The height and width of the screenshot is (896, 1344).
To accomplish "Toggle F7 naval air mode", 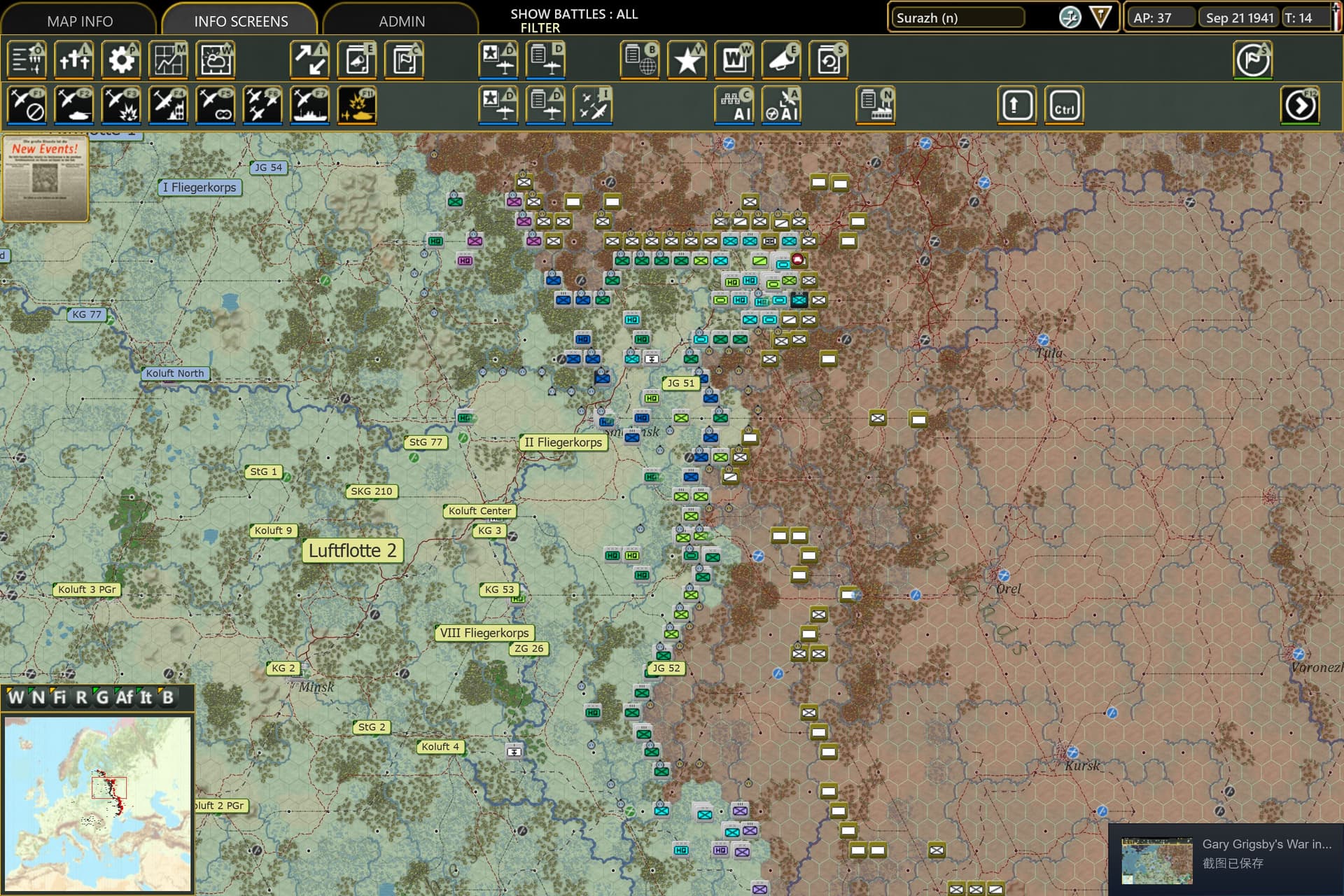I will (310, 106).
